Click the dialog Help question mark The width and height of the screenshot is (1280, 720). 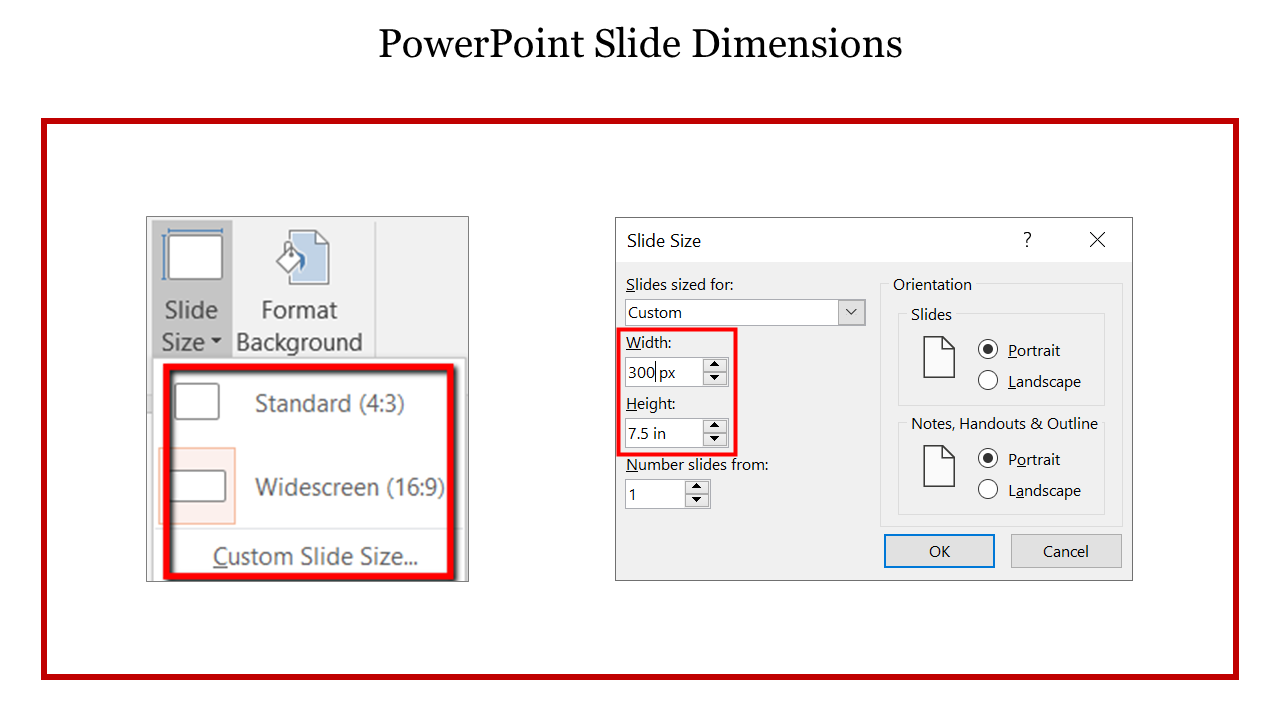point(1026,240)
